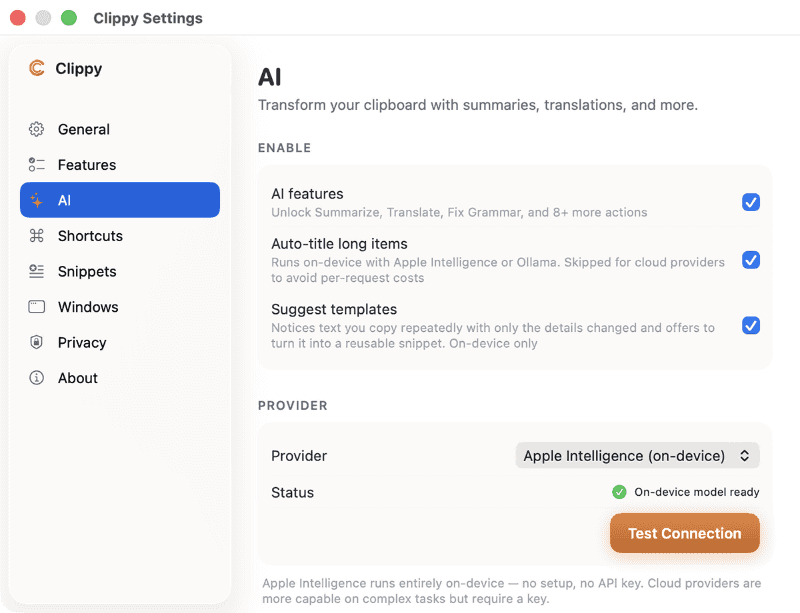Click the Shortcuts command-key icon

[36, 236]
